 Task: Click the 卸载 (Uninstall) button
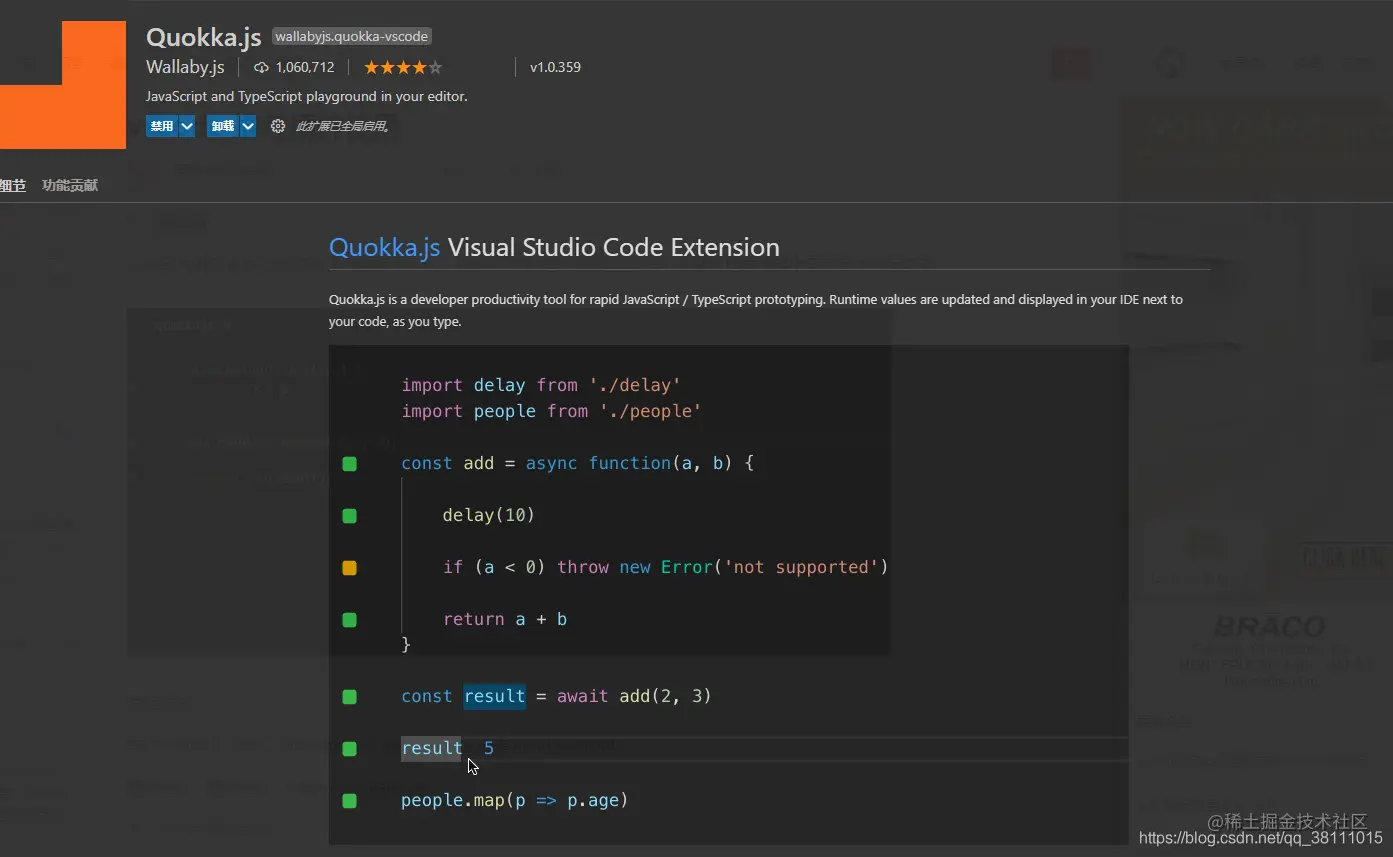tap(223, 126)
